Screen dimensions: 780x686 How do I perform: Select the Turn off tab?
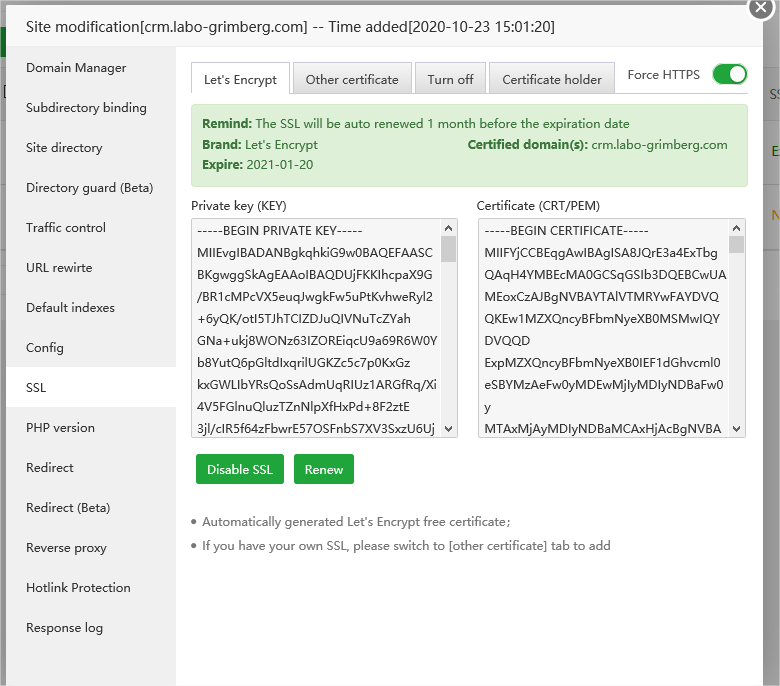pos(450,79)
